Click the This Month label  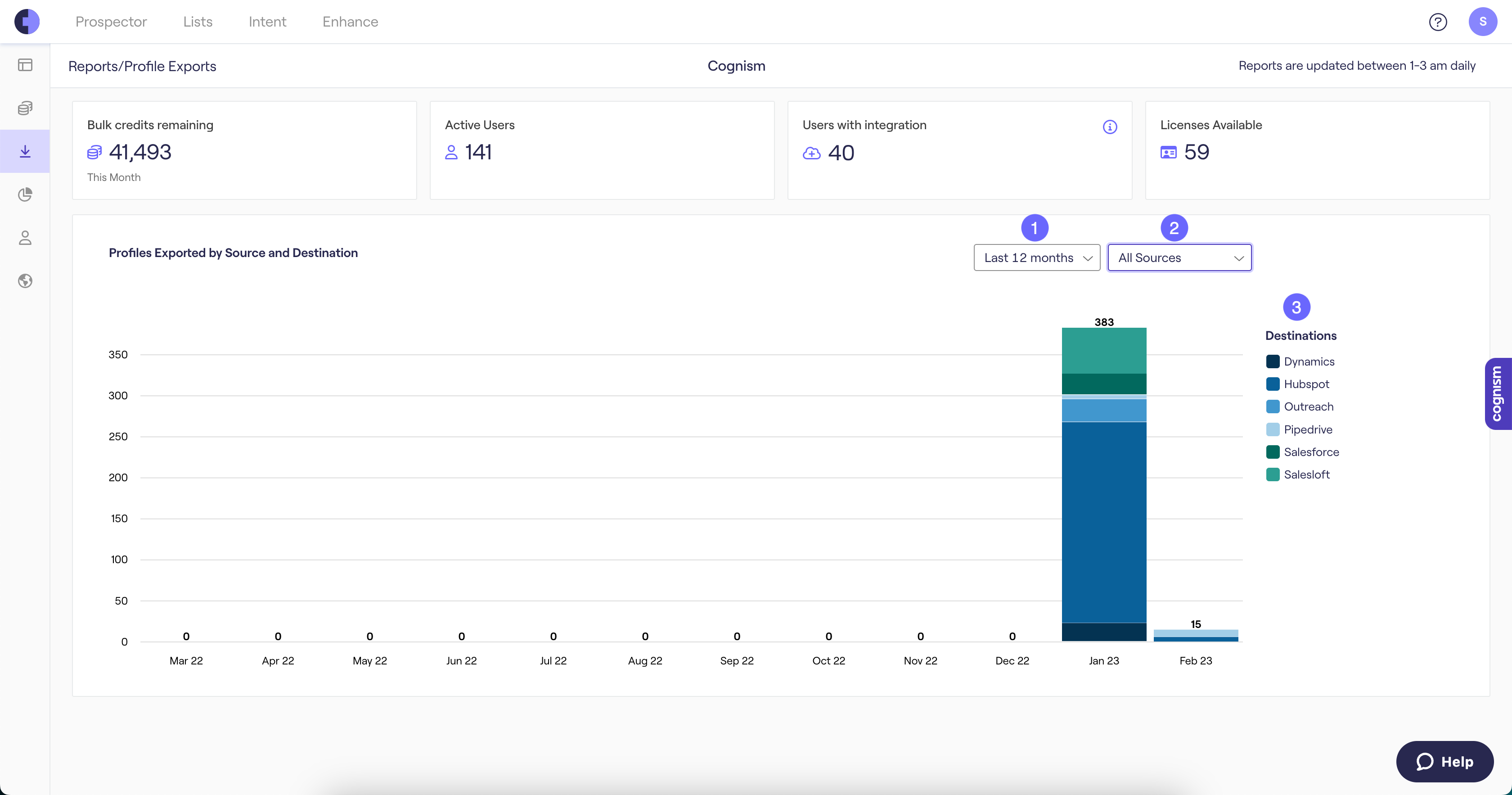[114, 177]
